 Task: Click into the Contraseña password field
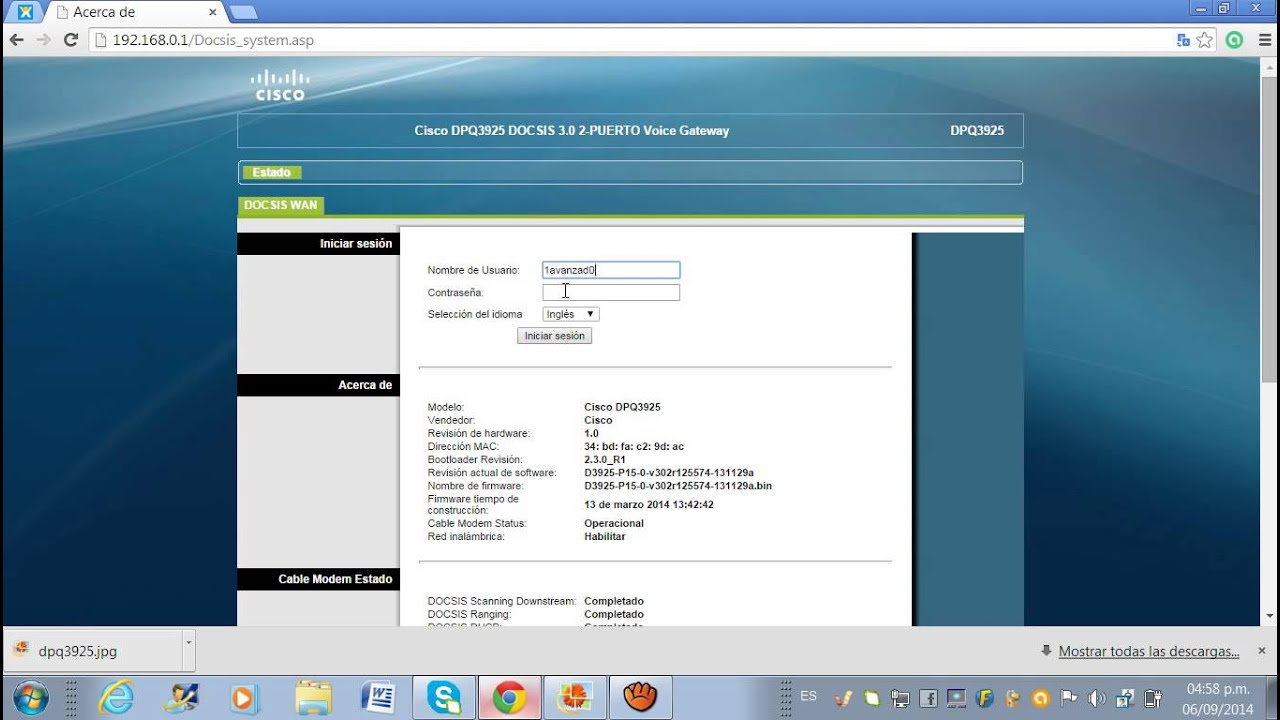(x=611, y=292)
